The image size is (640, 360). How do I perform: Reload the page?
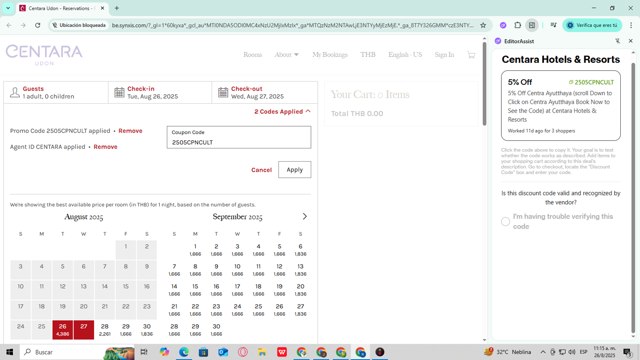38,25
